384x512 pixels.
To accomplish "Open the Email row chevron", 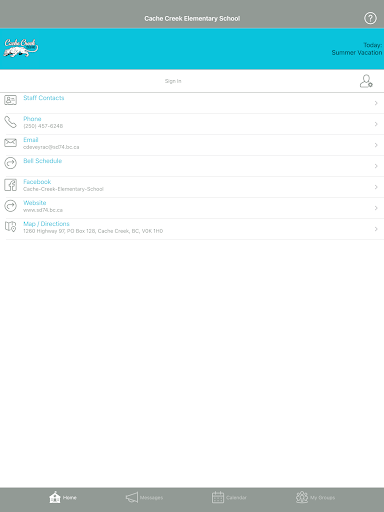I will pos(376,145).
